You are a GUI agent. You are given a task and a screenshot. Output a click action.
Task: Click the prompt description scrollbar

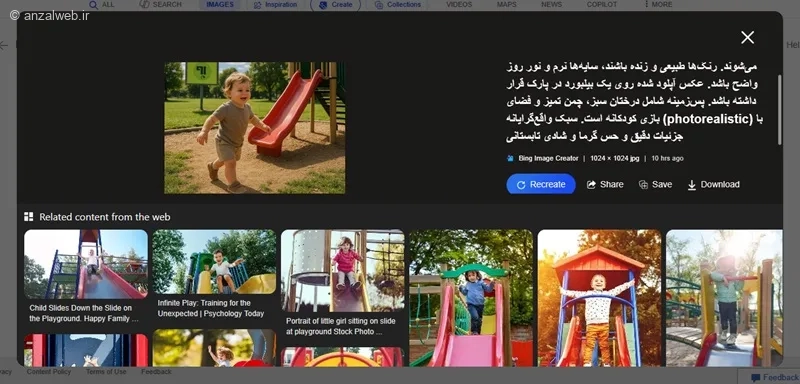click(779, 110)
